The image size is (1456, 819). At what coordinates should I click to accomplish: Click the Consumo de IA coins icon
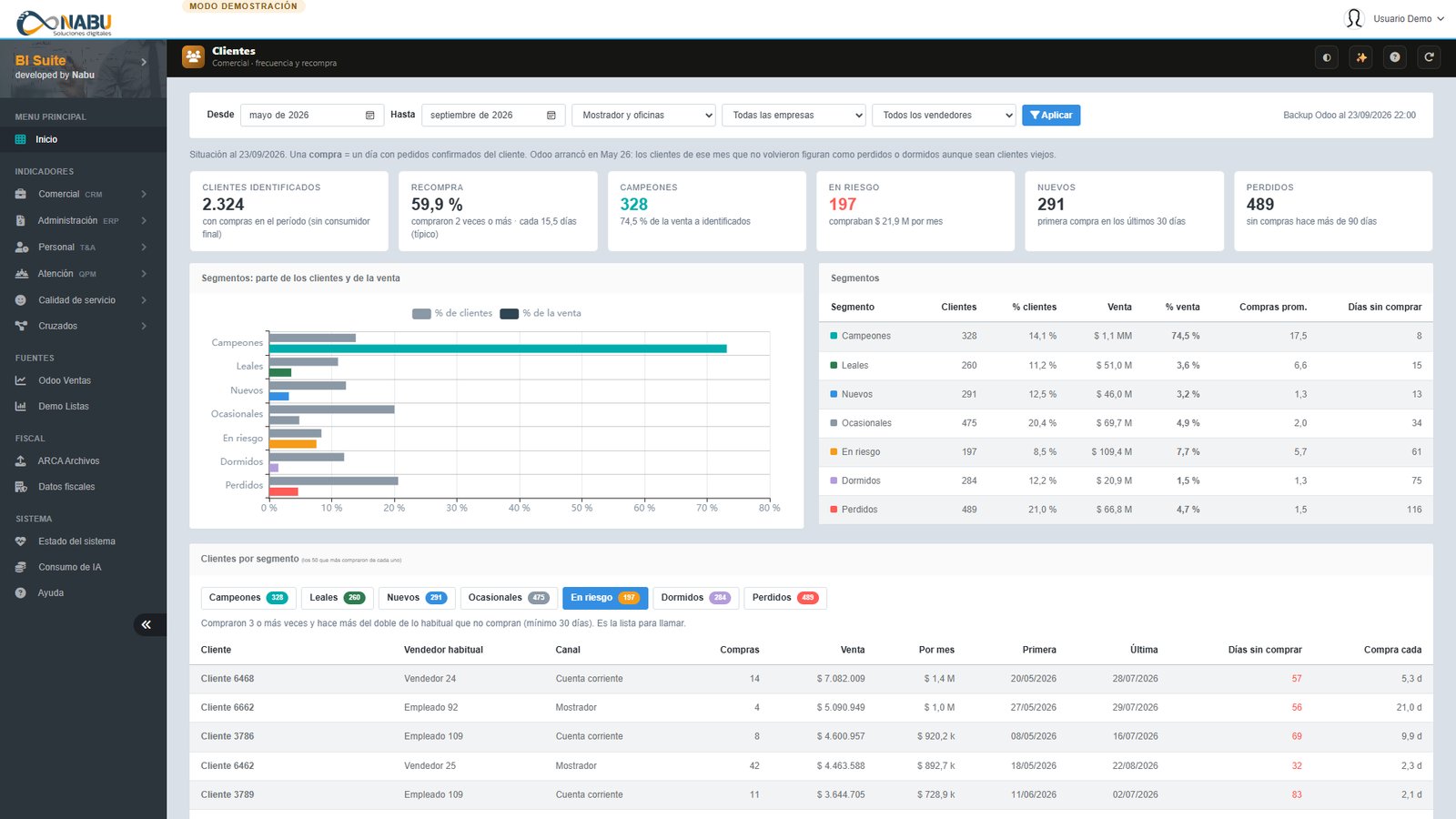pyautogui.click(x=21, y=567)
